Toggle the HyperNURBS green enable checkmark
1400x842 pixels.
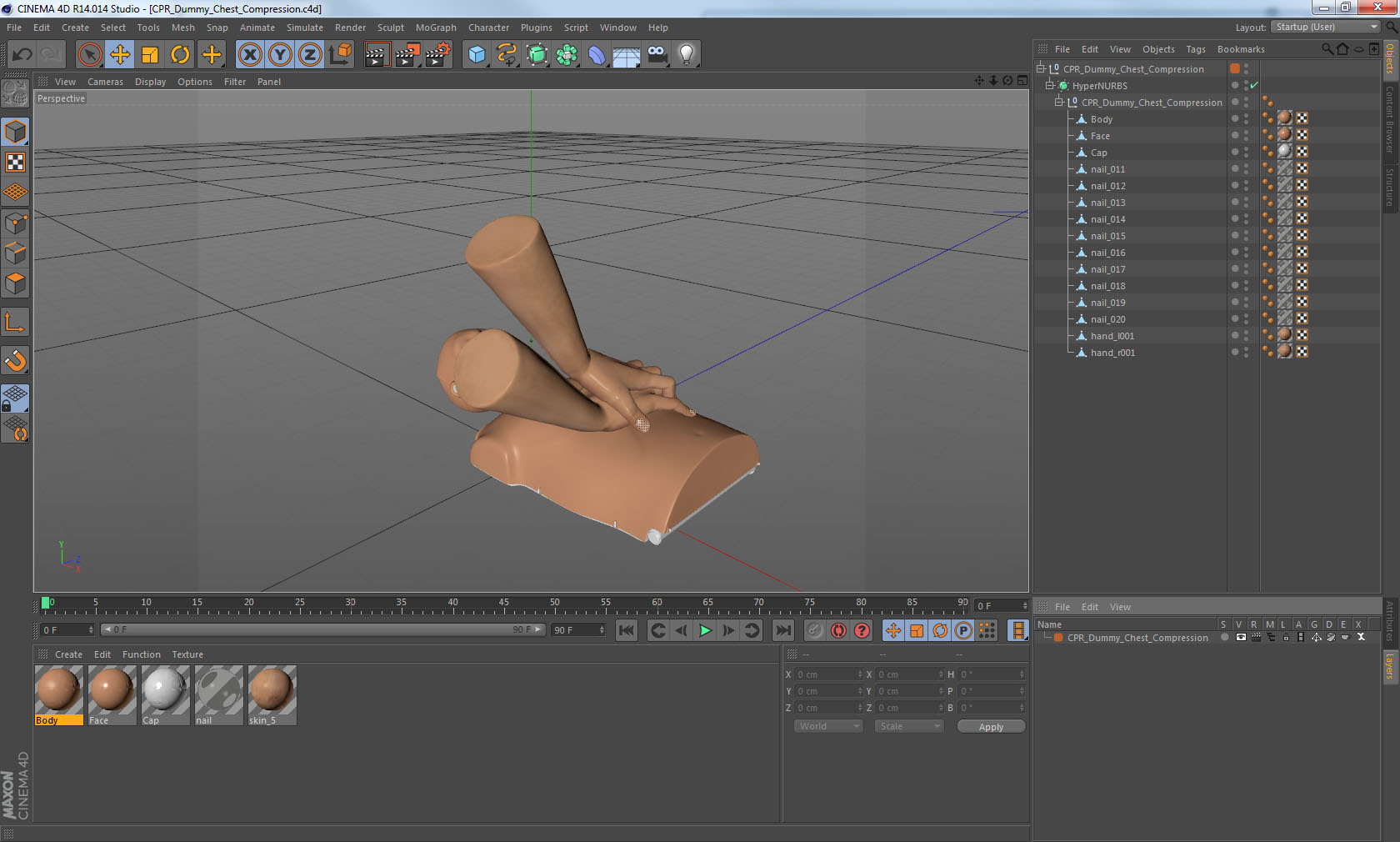click(x=1254, y=85)
